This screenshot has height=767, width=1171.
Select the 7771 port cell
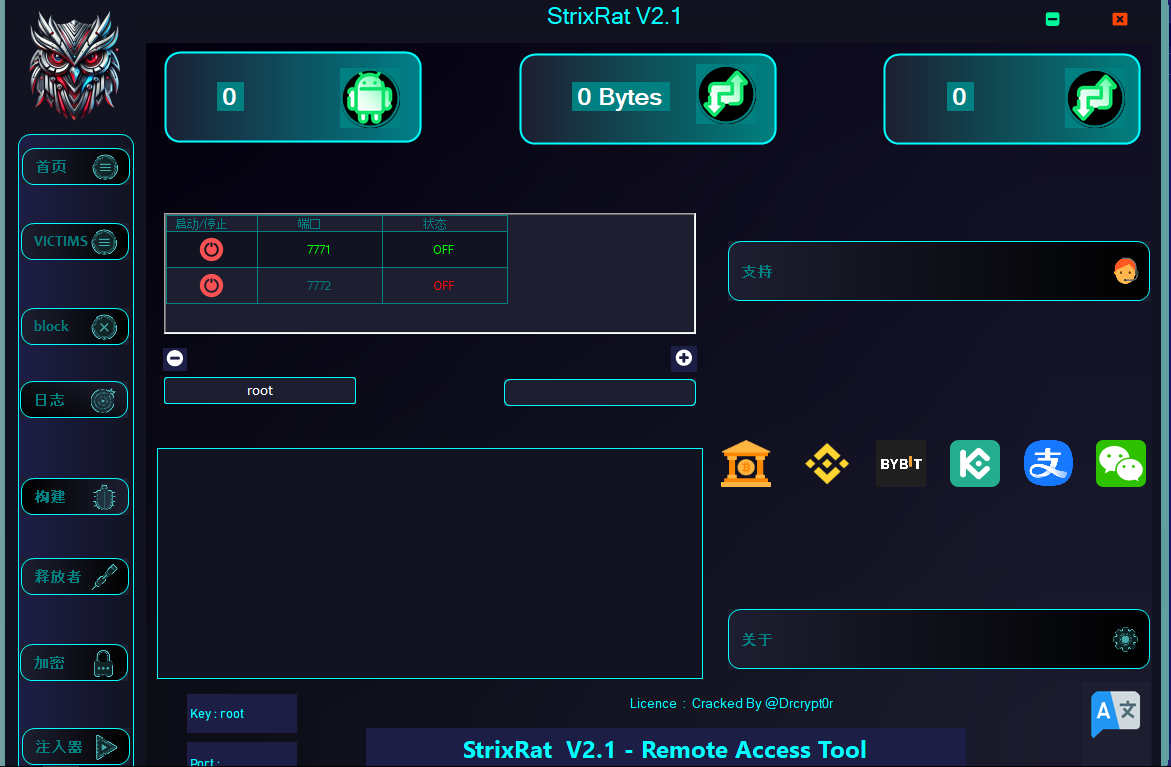pyautogui.click(x=320, y=249)
